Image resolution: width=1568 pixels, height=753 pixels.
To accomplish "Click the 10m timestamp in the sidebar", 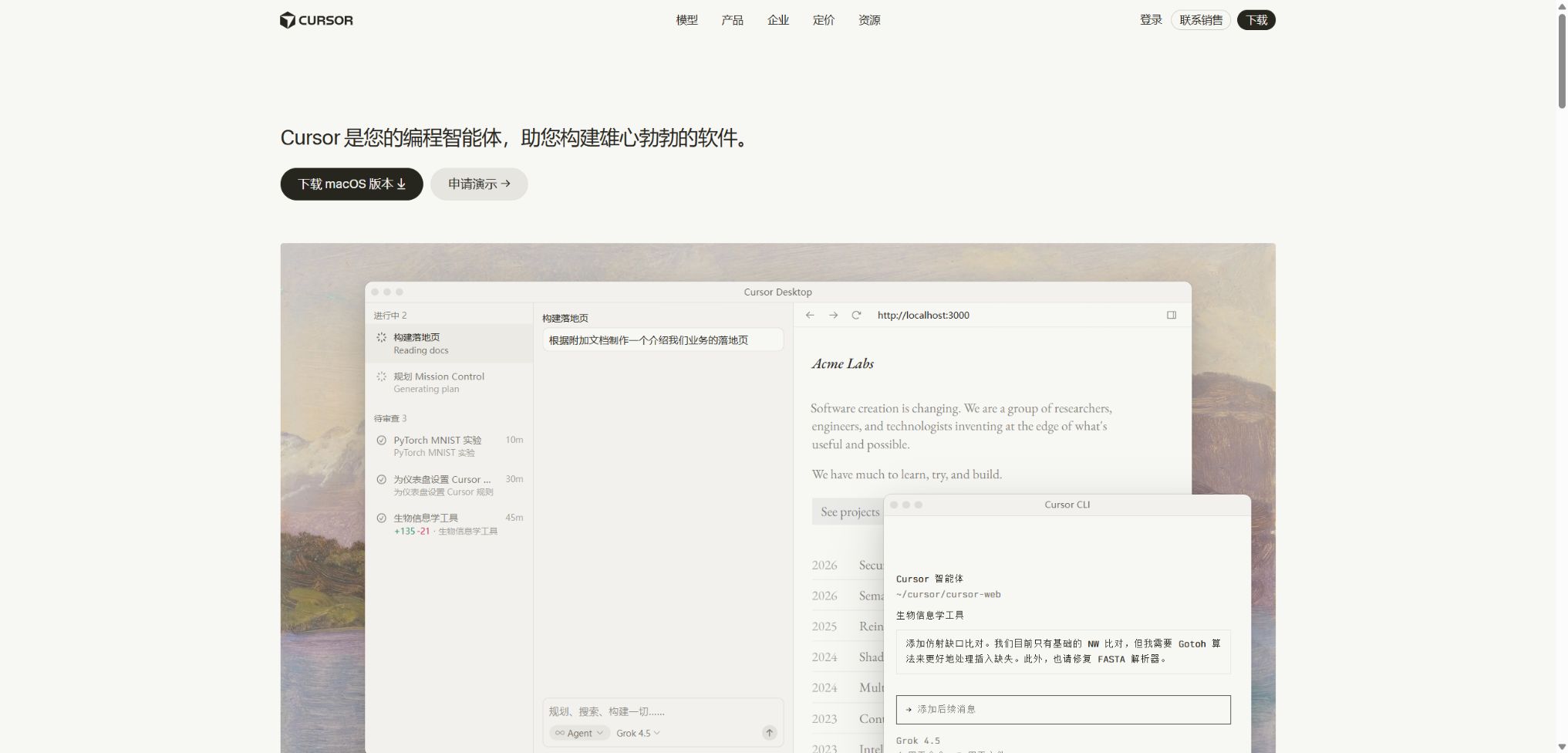I will pos(514,441).
